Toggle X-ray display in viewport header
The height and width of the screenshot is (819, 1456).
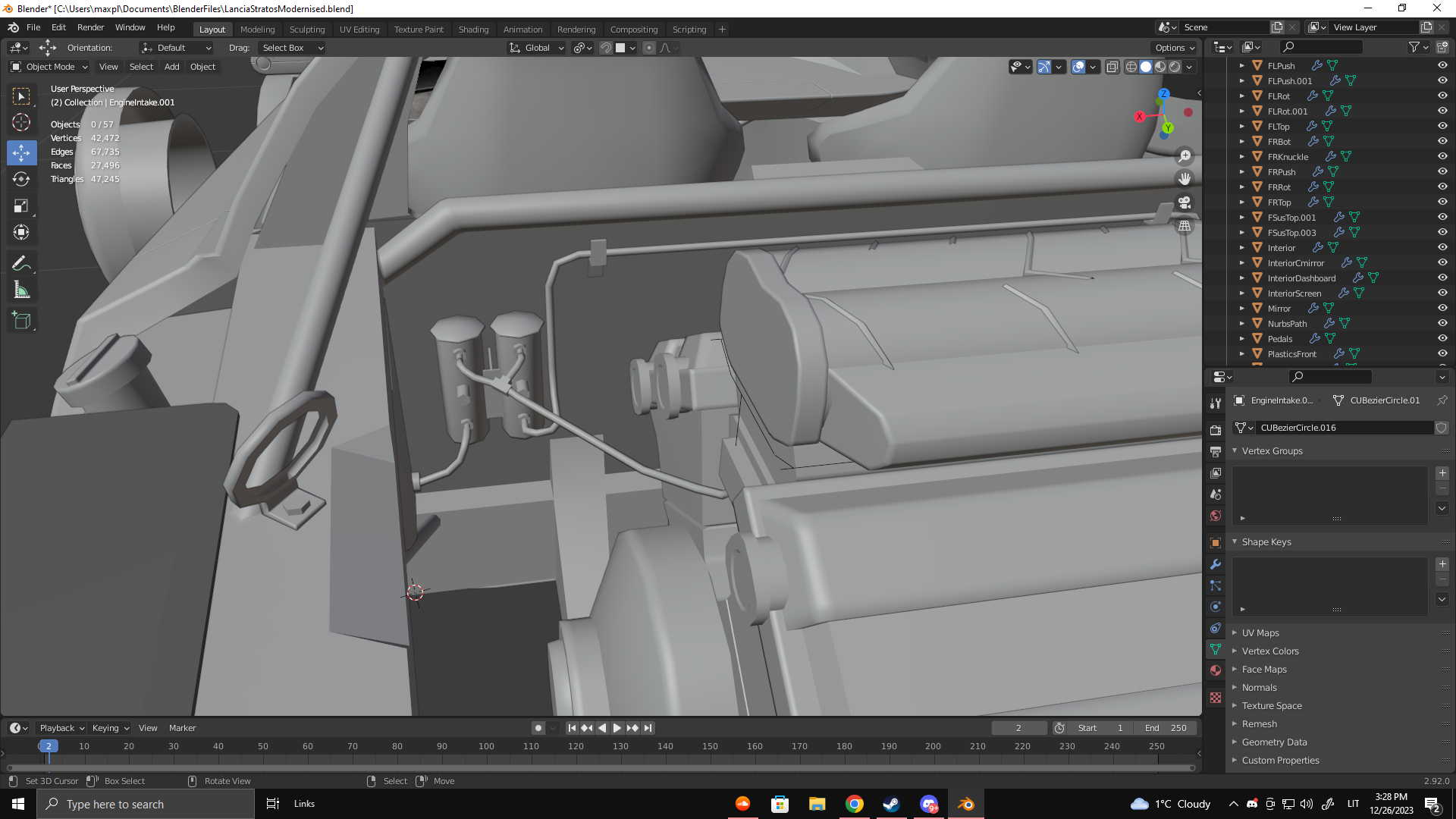[x=1112, y=67]
